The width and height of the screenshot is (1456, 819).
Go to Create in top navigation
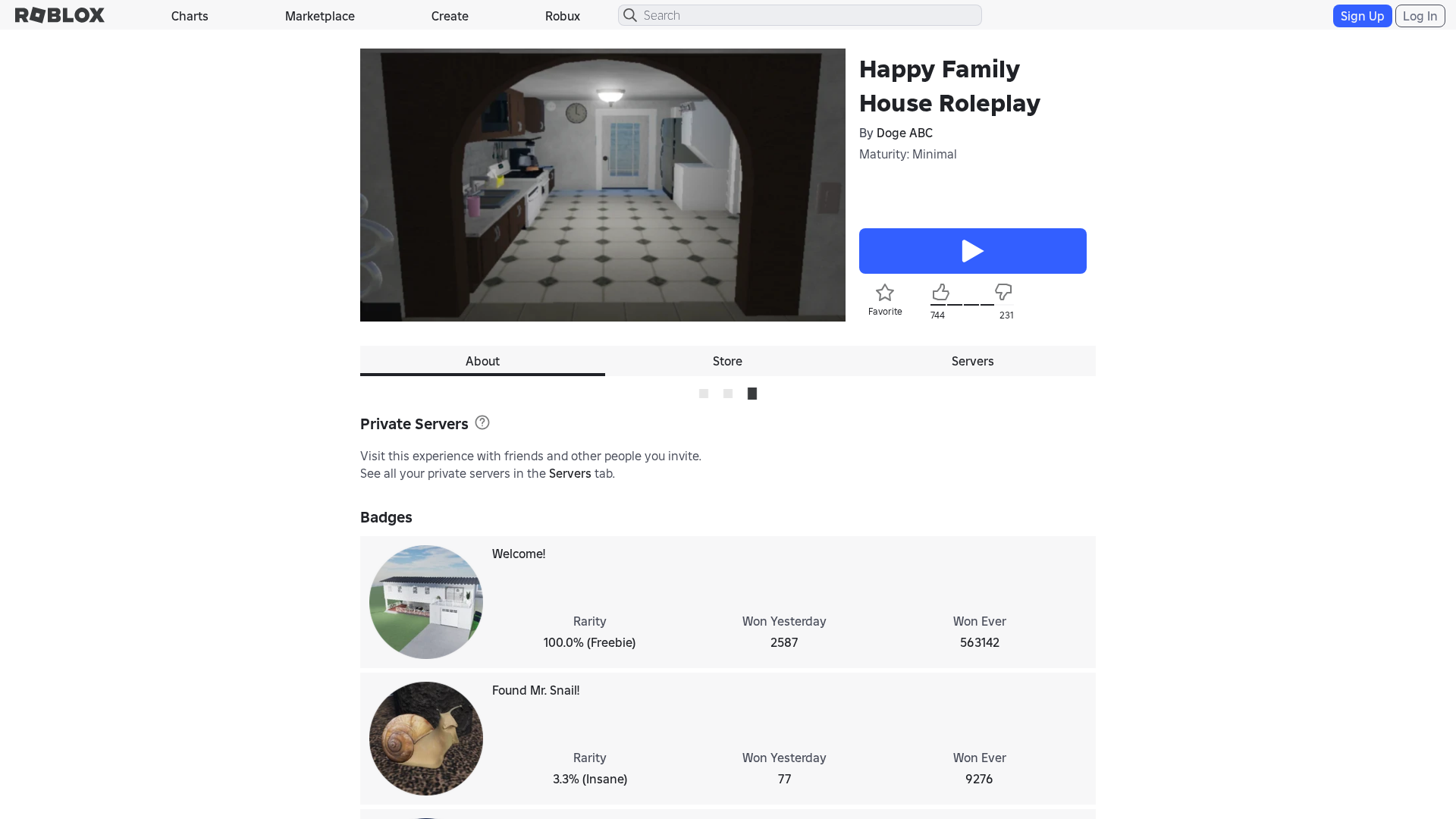pos(450,16)
